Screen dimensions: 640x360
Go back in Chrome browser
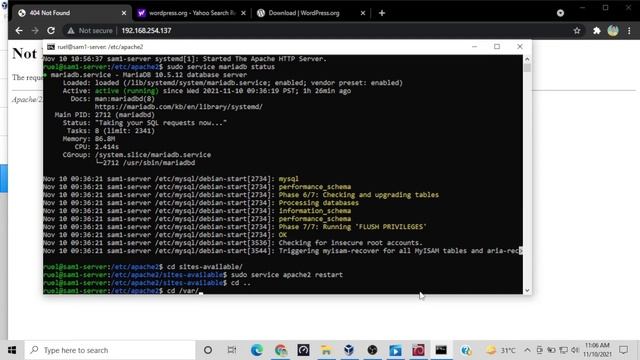click(19, 31)
